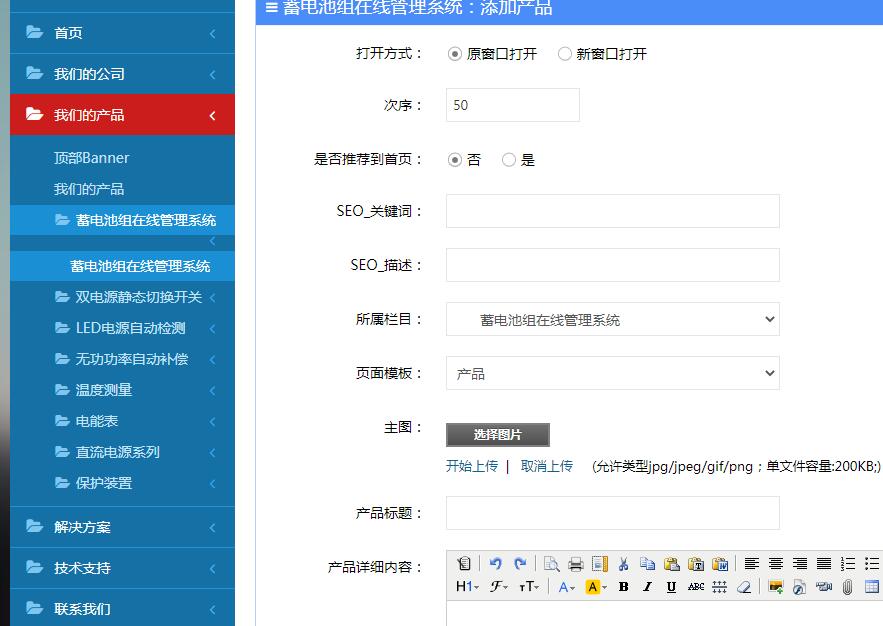
Task: Click the redo icon in editor toolbar
Action: (x=519, y=563)
